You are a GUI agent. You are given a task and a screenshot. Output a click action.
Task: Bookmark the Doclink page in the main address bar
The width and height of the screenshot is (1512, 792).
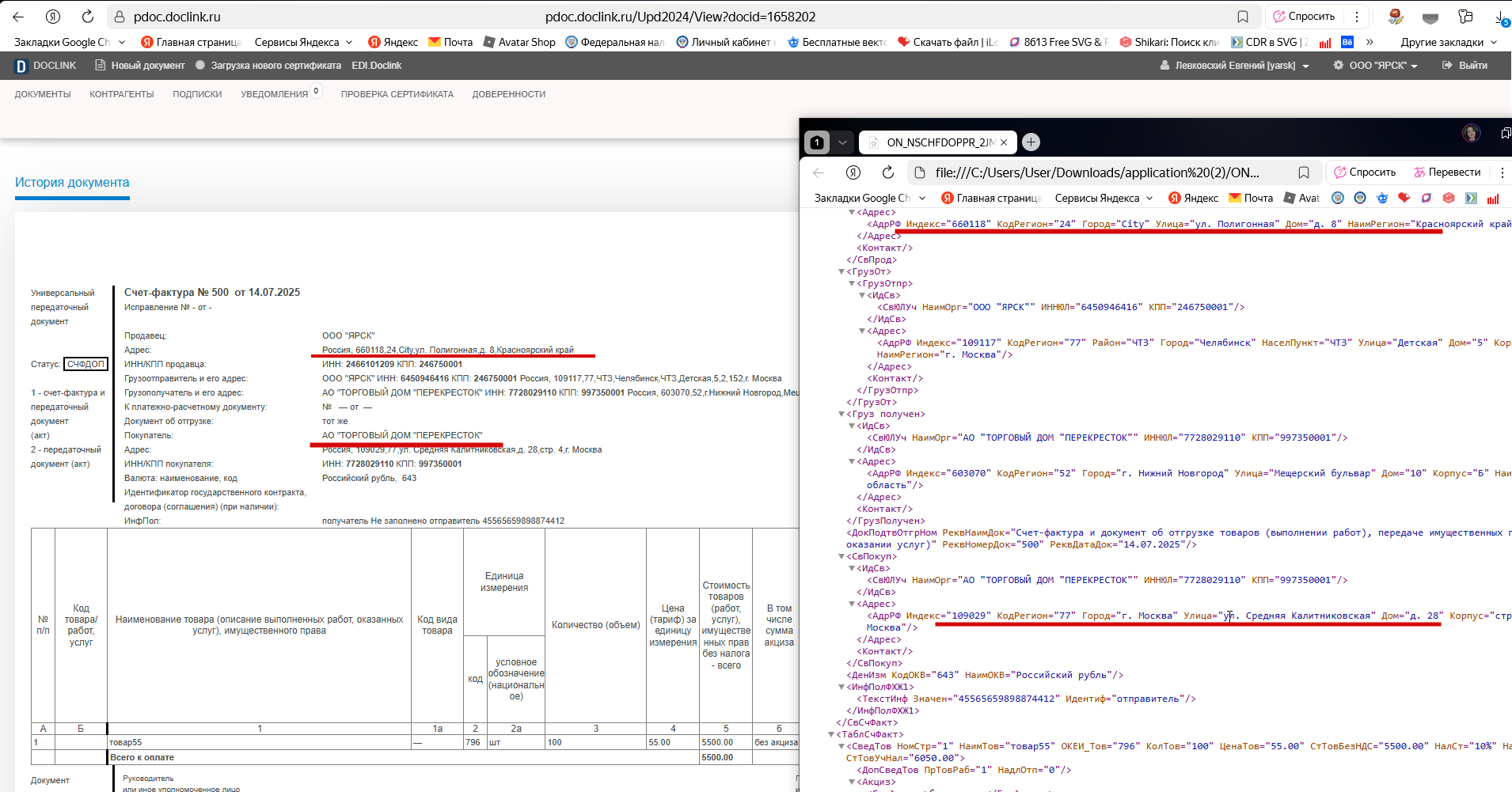point(1243,17)
